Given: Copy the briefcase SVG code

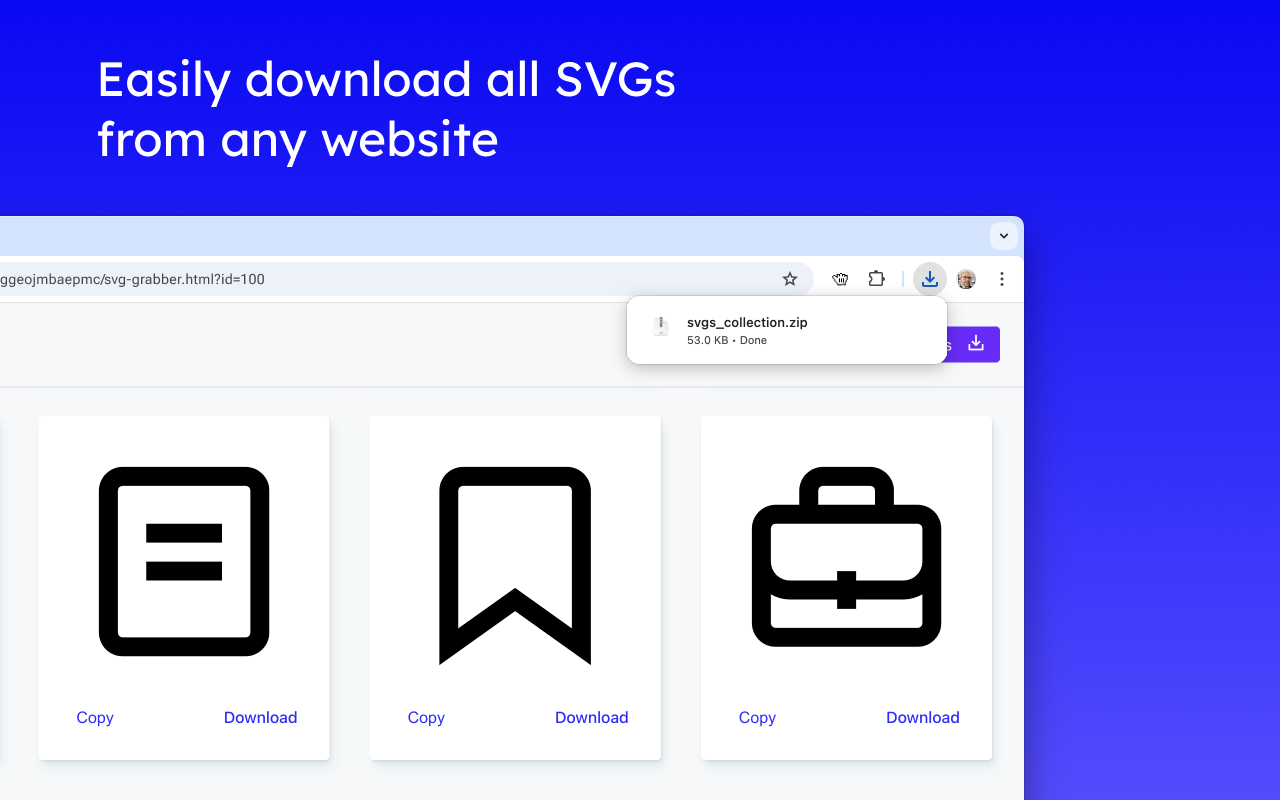Looking at the screenshot, I should (x=757, y=717).
